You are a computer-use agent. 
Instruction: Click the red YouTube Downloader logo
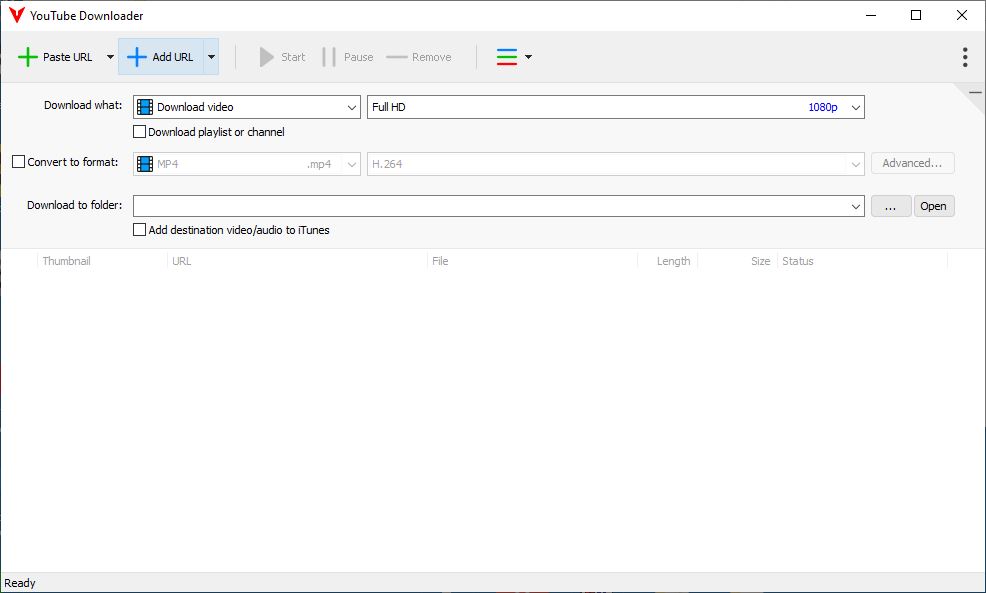(17, 15)
